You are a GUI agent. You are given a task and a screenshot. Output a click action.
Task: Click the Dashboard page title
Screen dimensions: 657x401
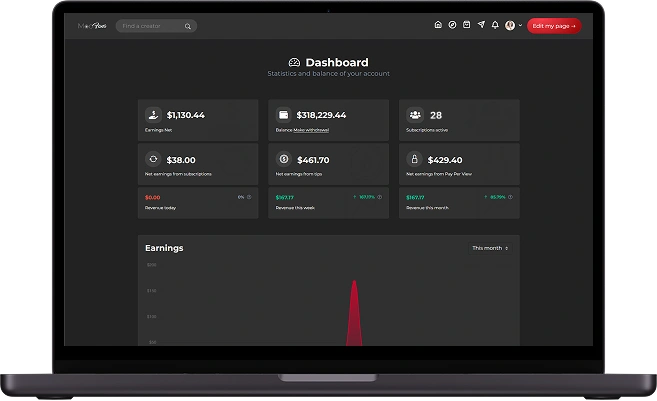pyautogui.click(x=337, y=62)
